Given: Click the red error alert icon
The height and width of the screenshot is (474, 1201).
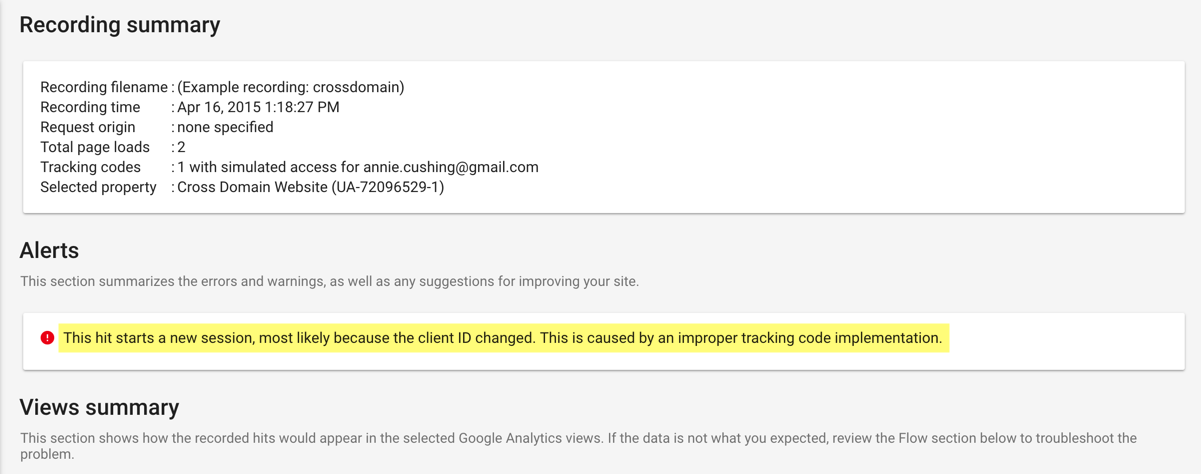Looking at the screenshot, I should pyautogui.click(x=47, y=338).
